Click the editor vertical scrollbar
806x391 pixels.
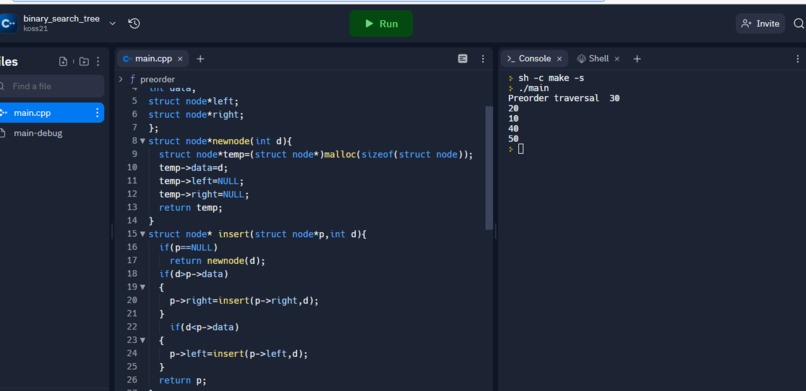[x=489, y=168]
